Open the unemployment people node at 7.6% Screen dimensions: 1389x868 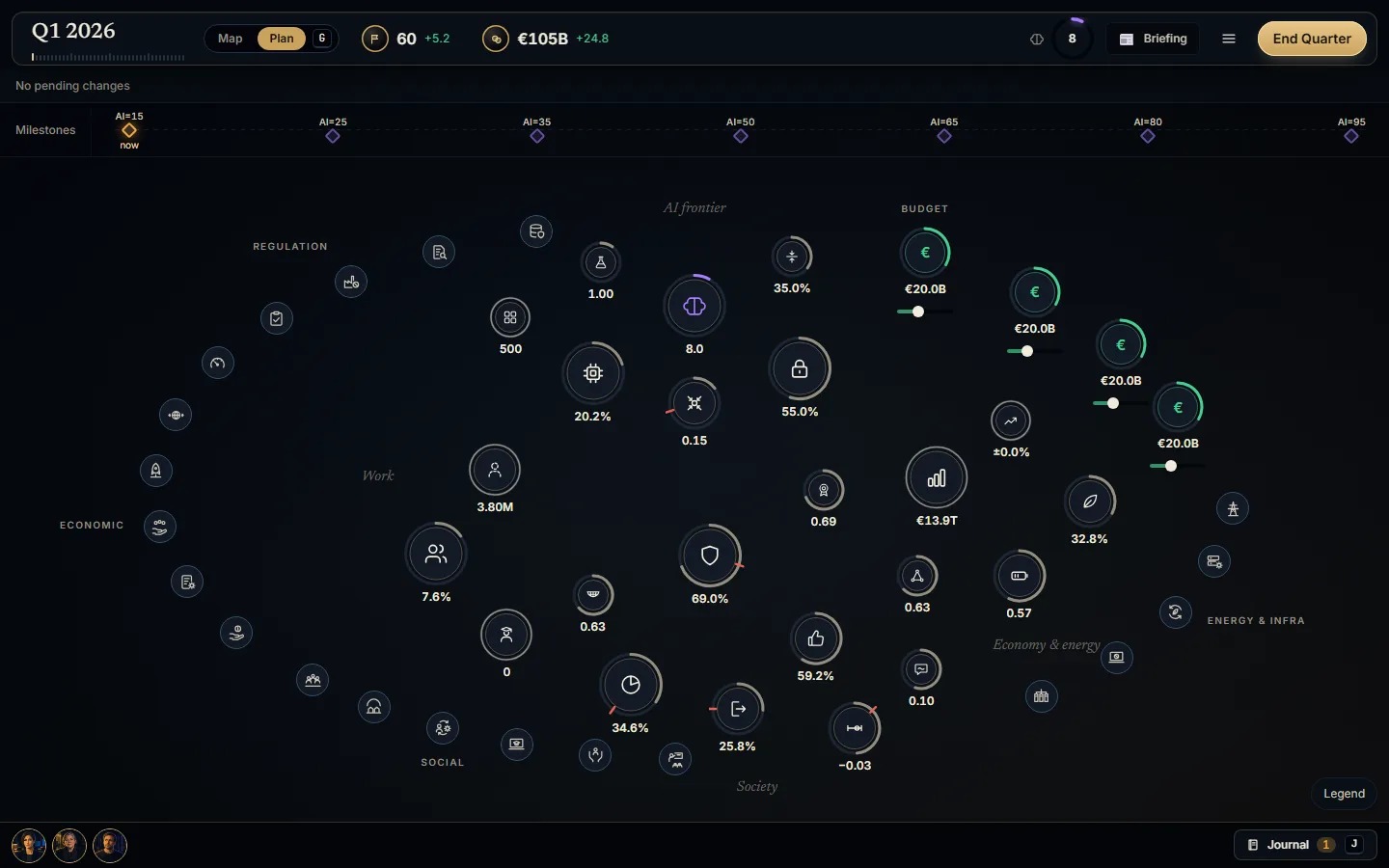(436, 554)
